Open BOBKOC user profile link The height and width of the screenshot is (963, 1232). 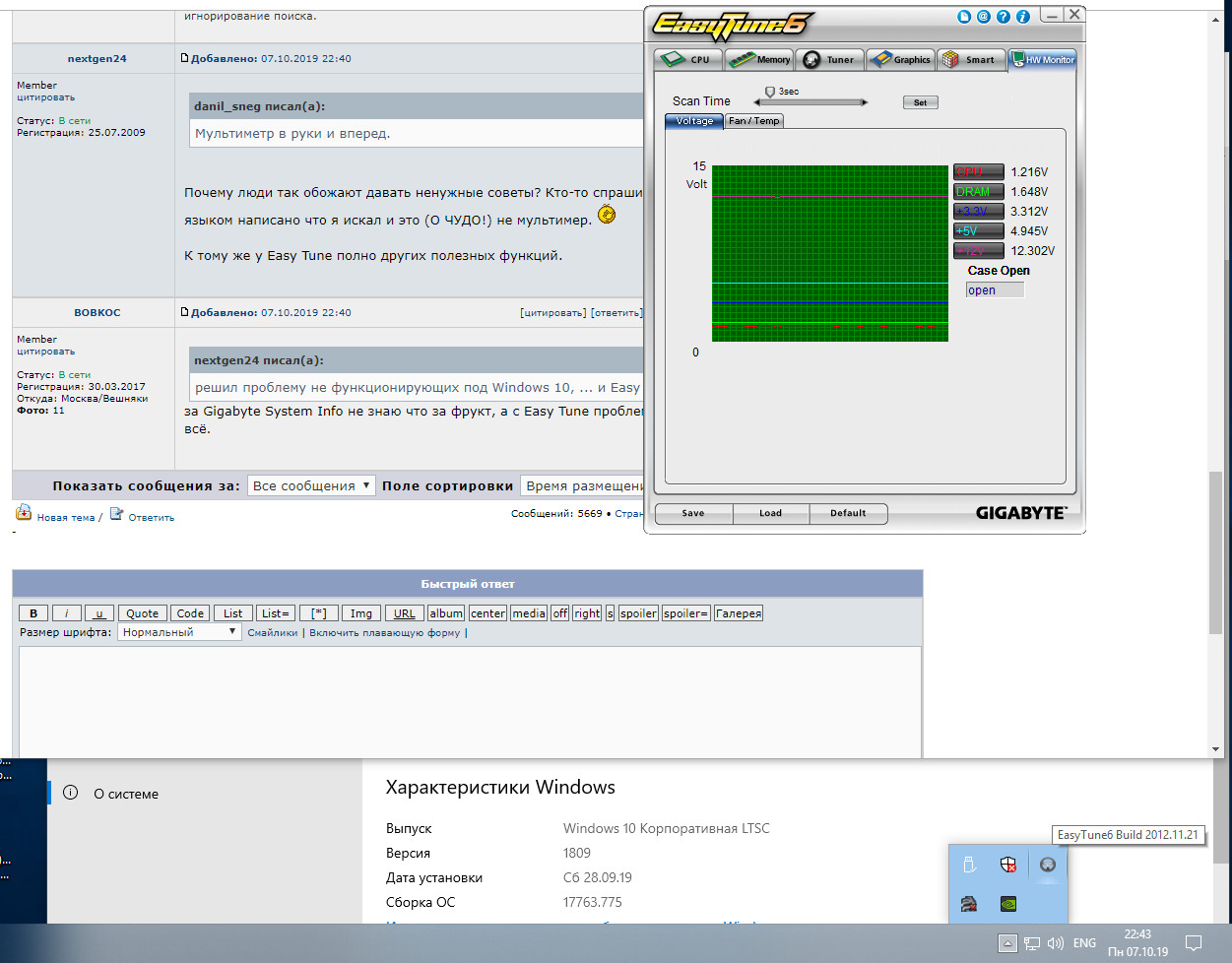97,312
